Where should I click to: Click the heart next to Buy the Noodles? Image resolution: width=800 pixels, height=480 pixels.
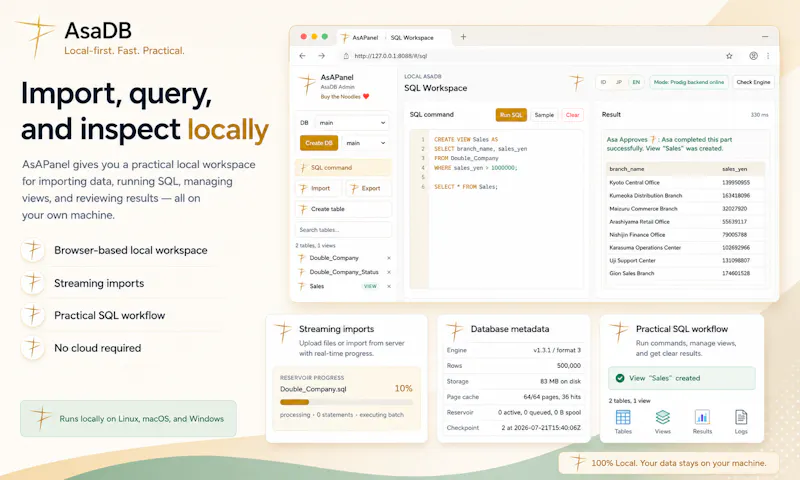(x=366, y=96)
